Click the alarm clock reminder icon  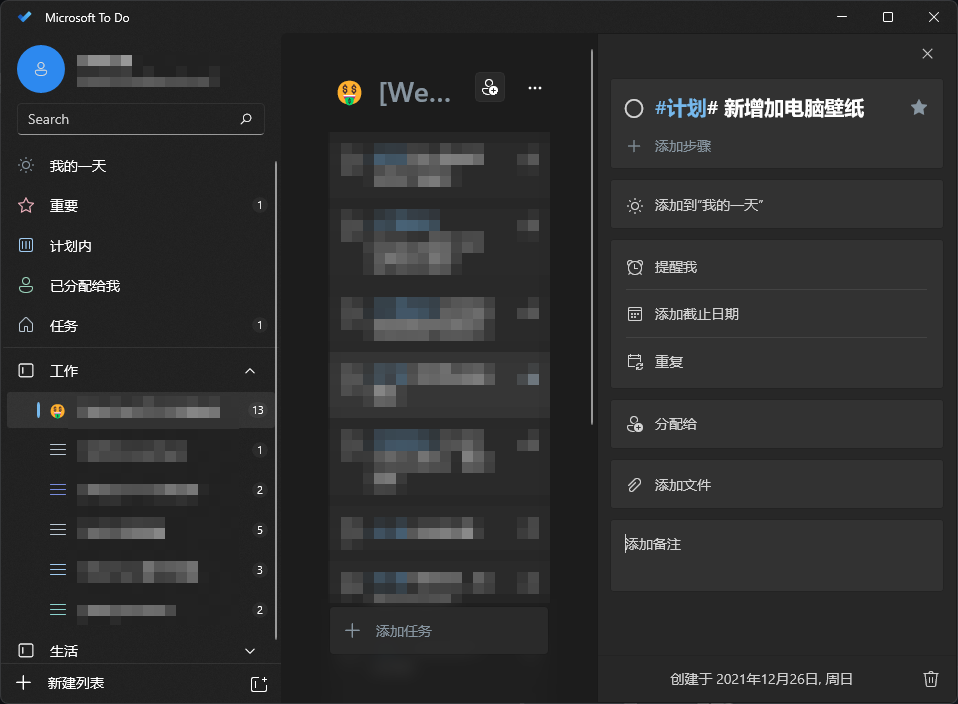tap(635, 267)
